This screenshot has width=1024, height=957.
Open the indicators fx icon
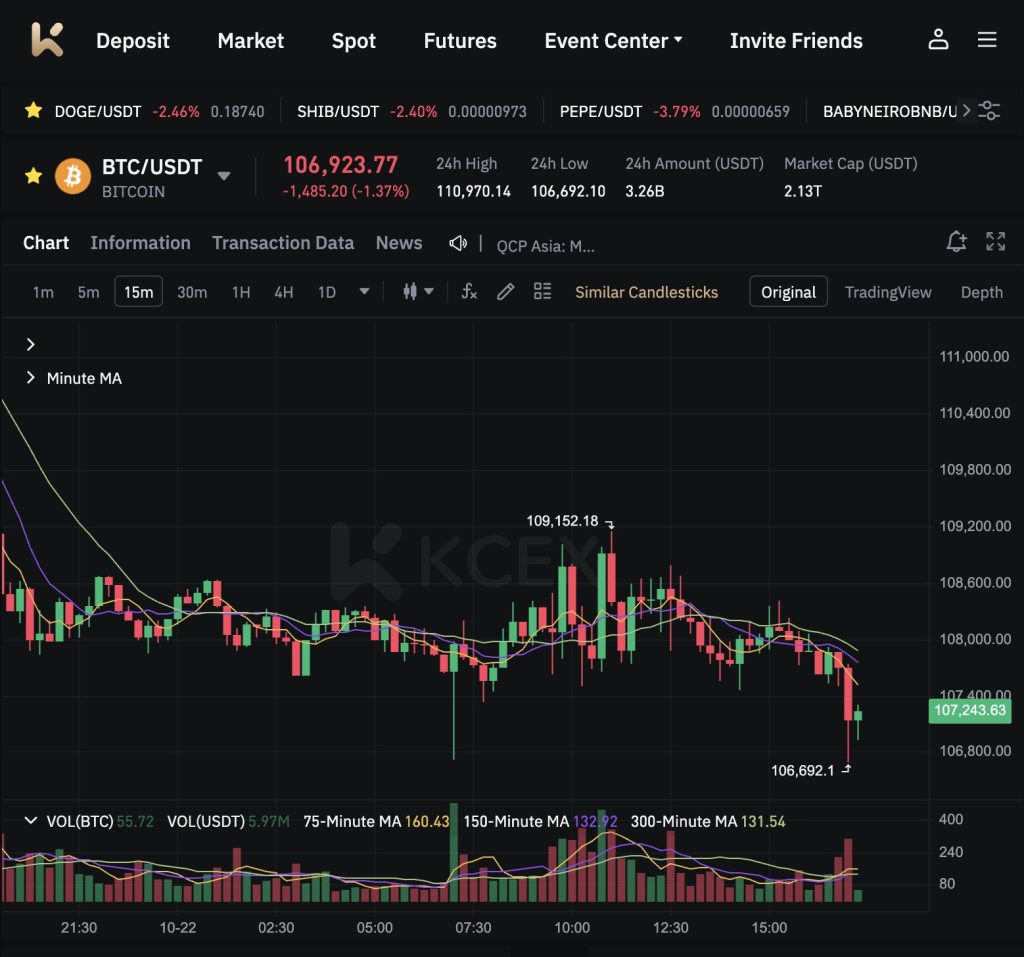468,291
